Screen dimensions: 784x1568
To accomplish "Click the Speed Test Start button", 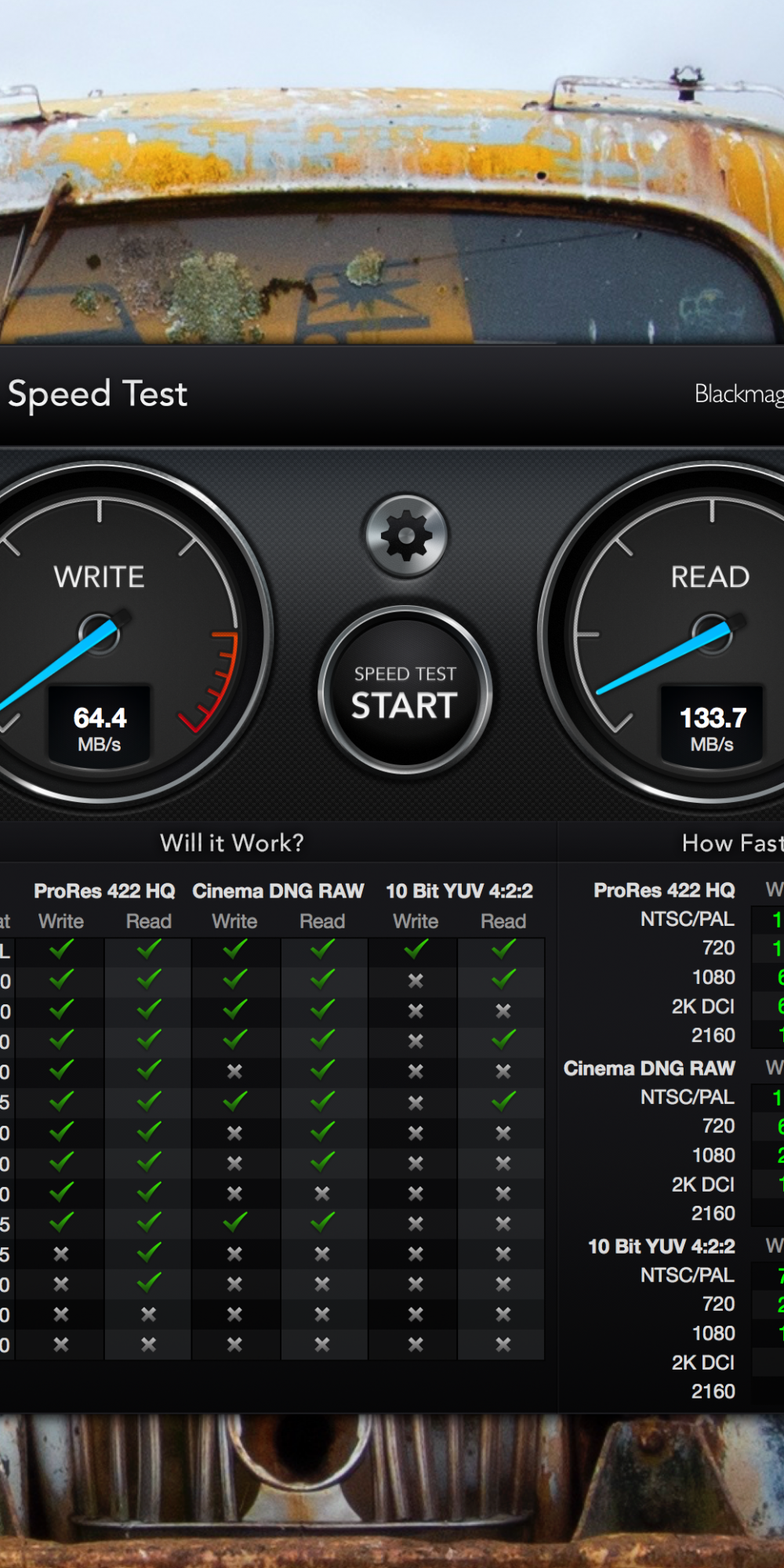I will [405, 691].
